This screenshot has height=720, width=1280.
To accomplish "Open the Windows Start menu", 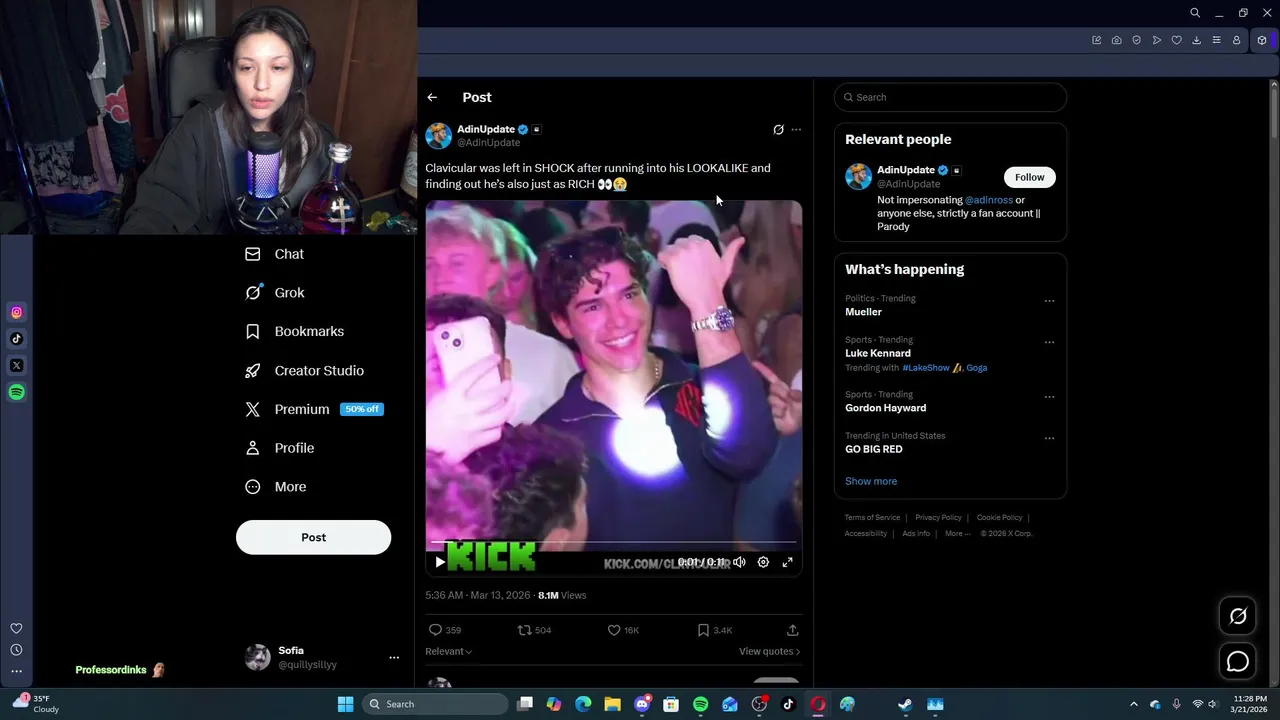I will [x=345, y=704].
